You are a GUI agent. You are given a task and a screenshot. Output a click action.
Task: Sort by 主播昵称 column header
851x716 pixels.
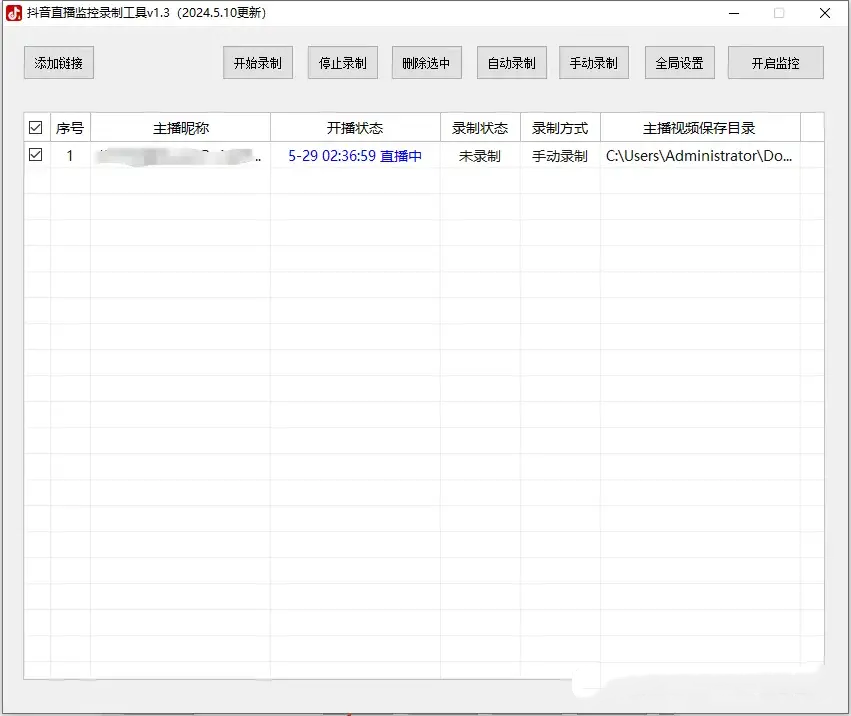pos(181,128)
